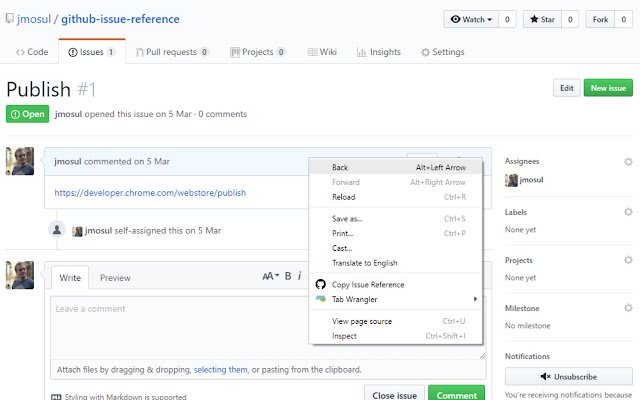Star the repository

click(x=542, y=19)
